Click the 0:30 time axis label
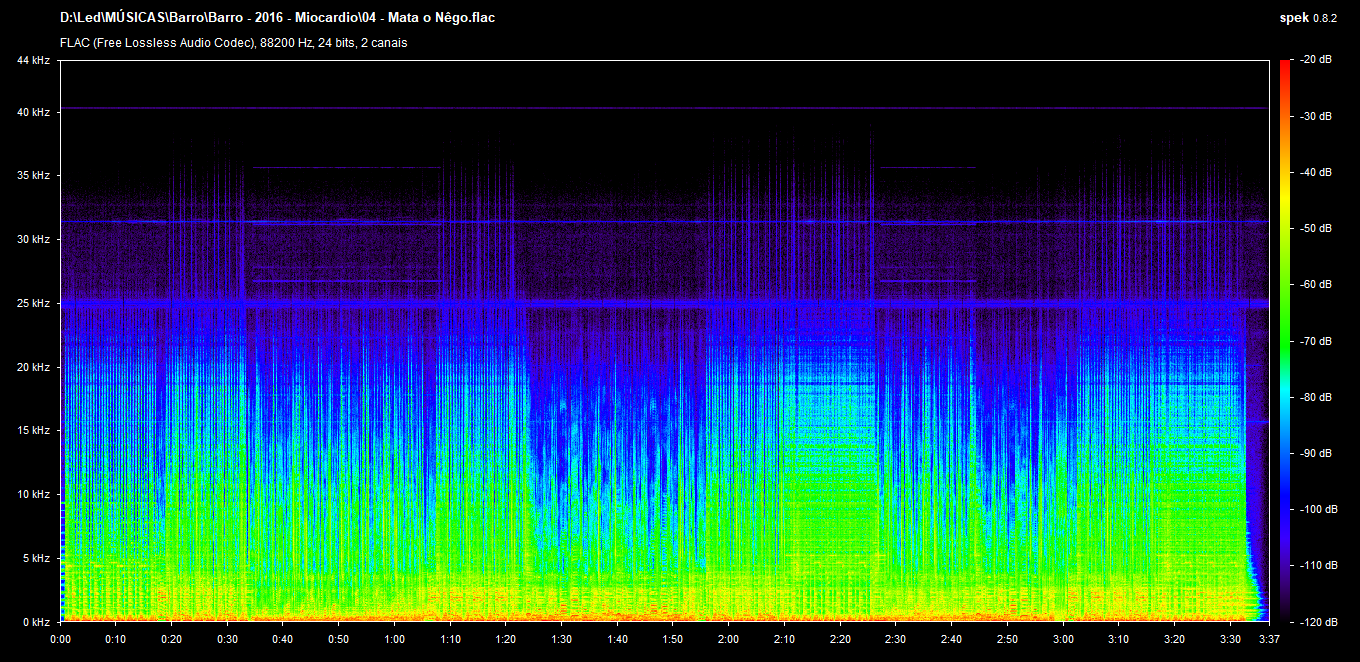This screenshot has height=662, width=1360. pos(227,639)
